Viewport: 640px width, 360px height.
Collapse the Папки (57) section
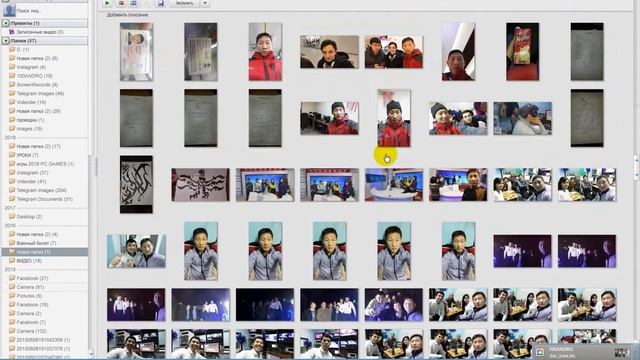coord(6,41)
